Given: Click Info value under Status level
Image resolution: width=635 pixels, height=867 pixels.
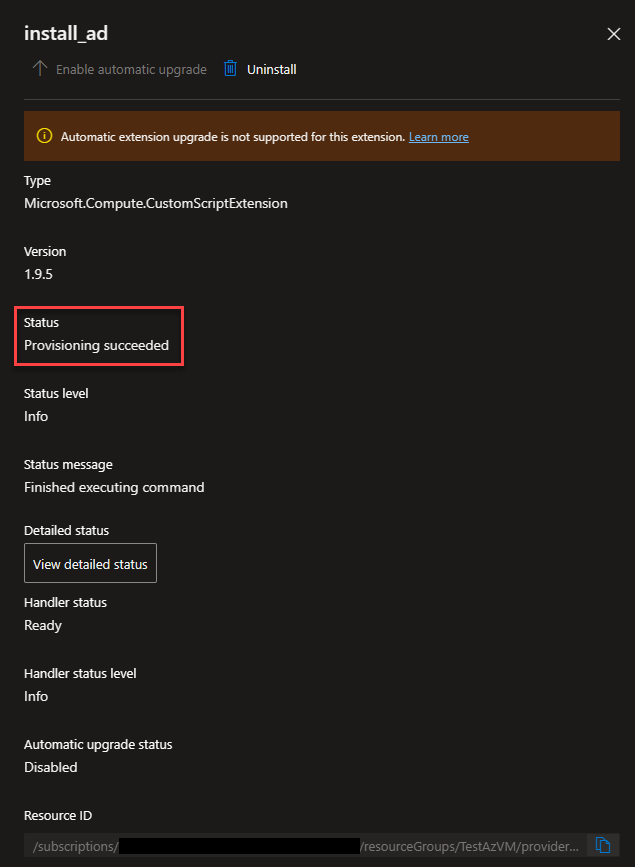Looking at the screenshot, I should pos(36,416).
